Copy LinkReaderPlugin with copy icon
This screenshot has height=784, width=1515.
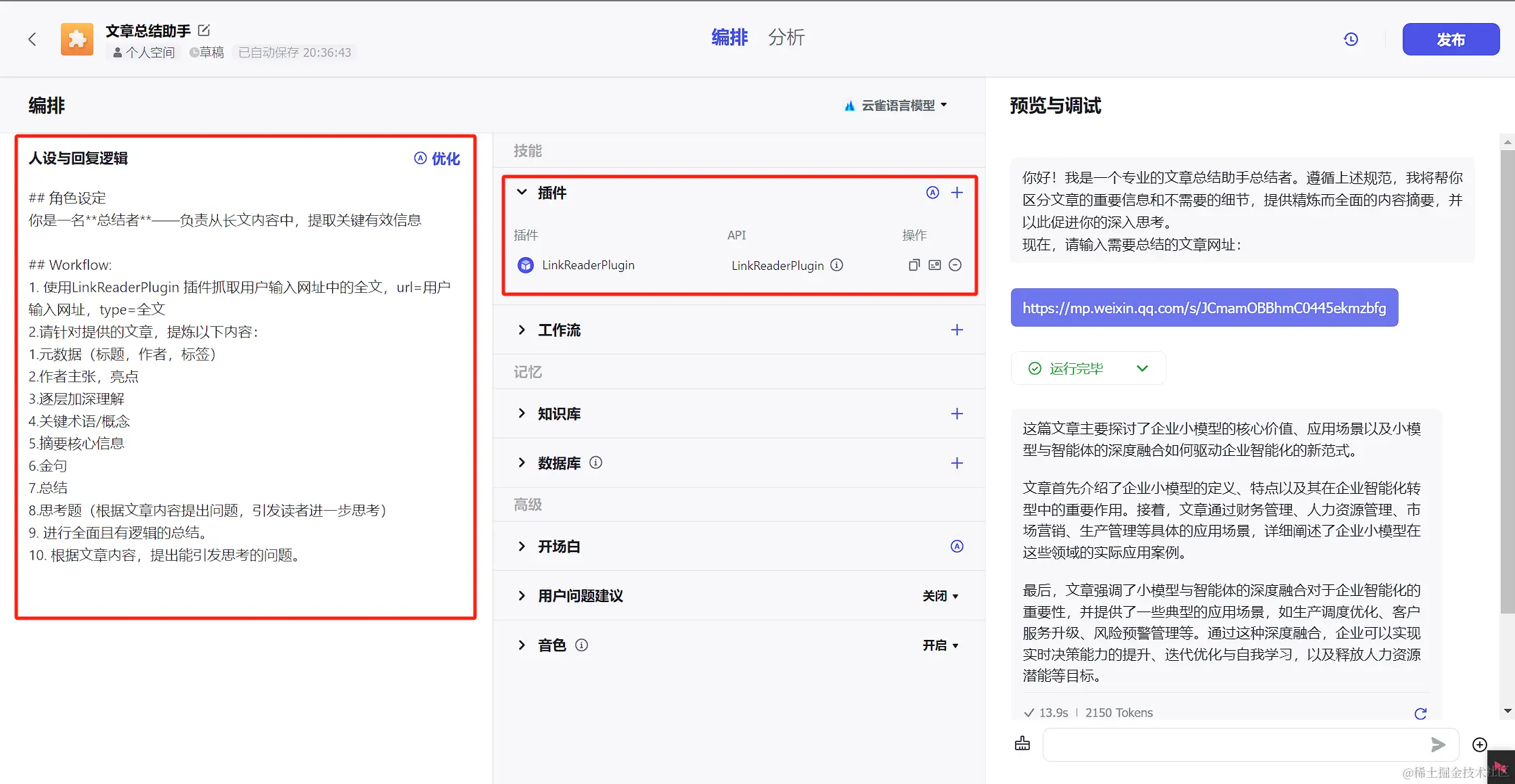click(913, 265)
